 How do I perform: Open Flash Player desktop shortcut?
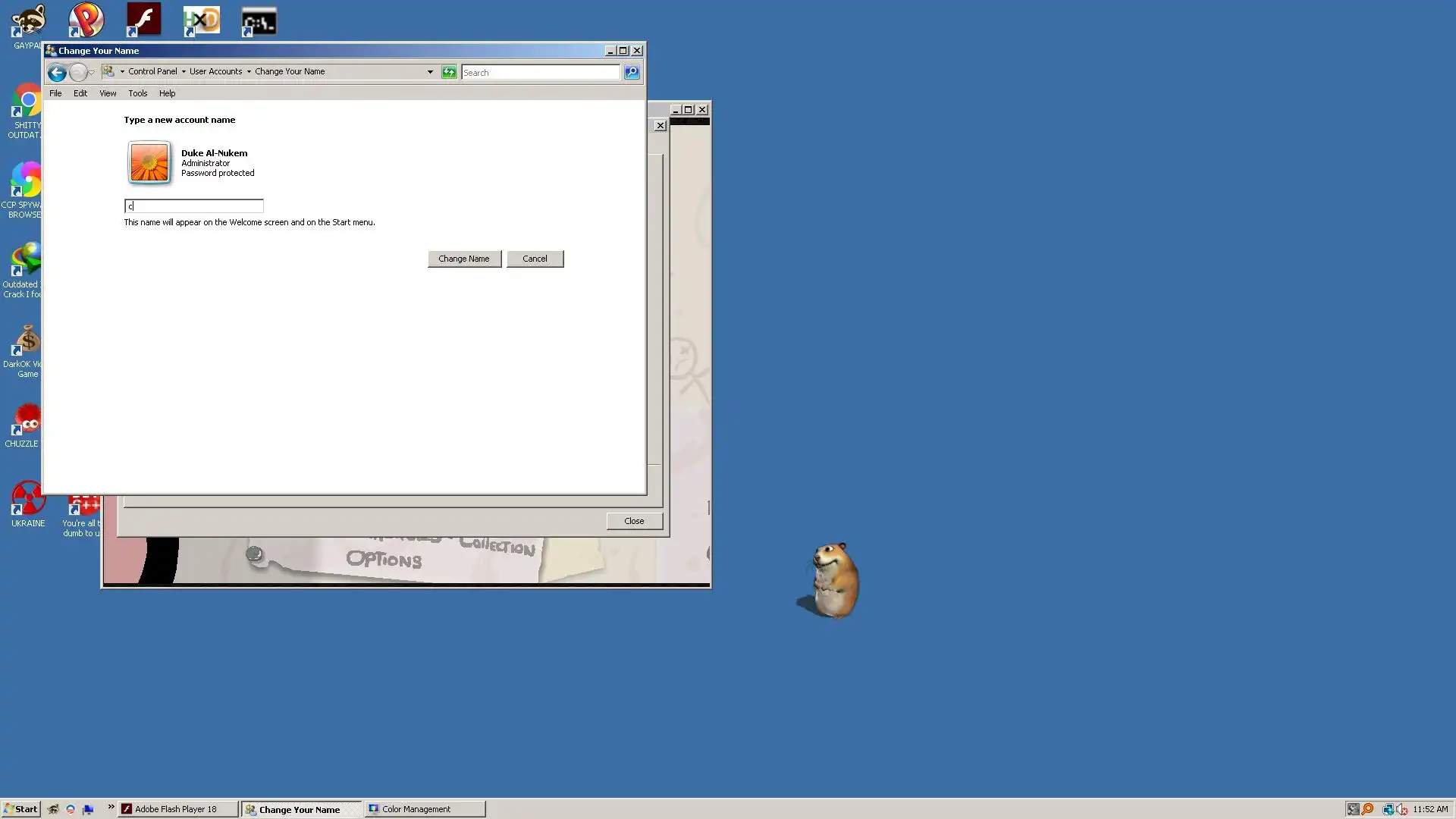click(143, 20)
